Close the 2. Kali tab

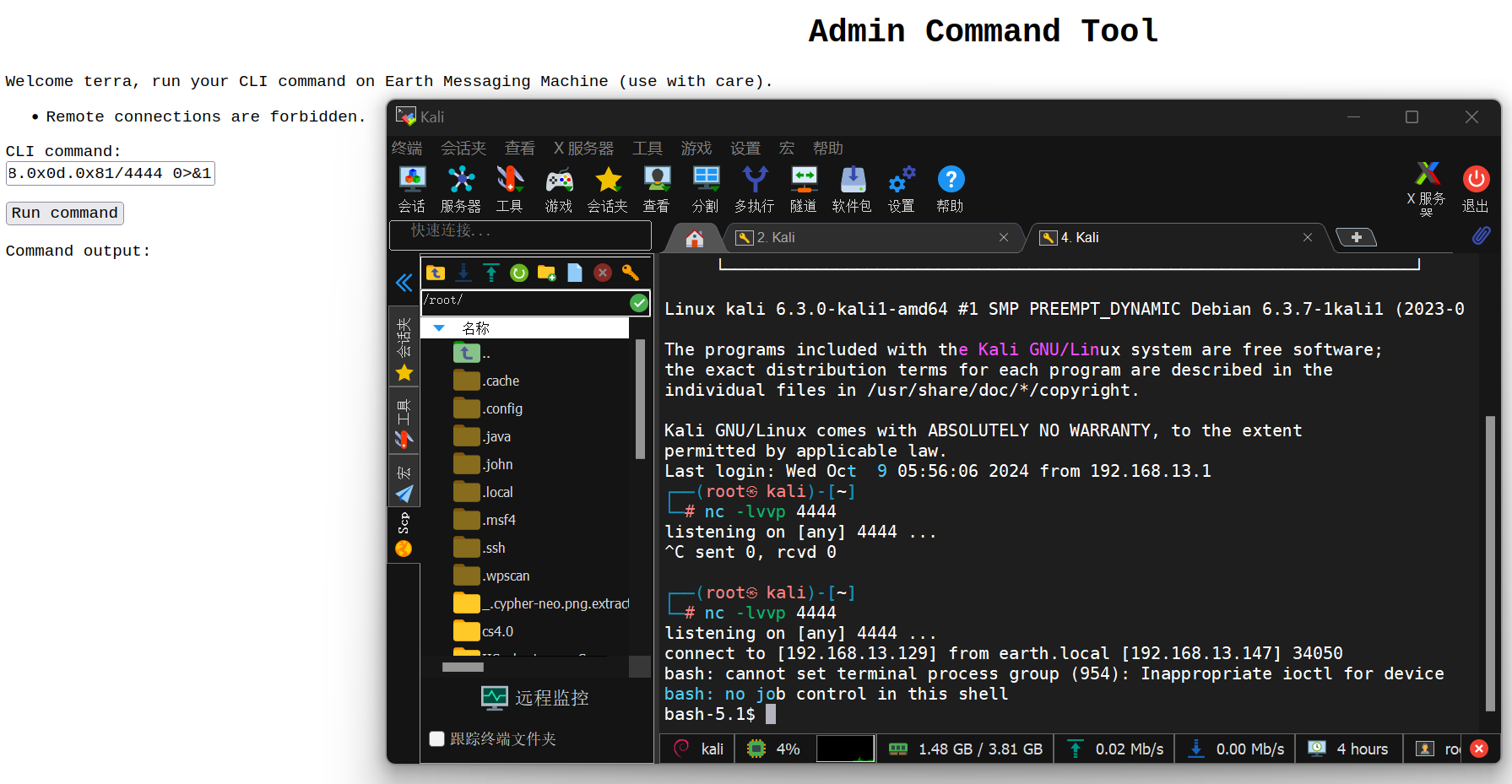1004,238
